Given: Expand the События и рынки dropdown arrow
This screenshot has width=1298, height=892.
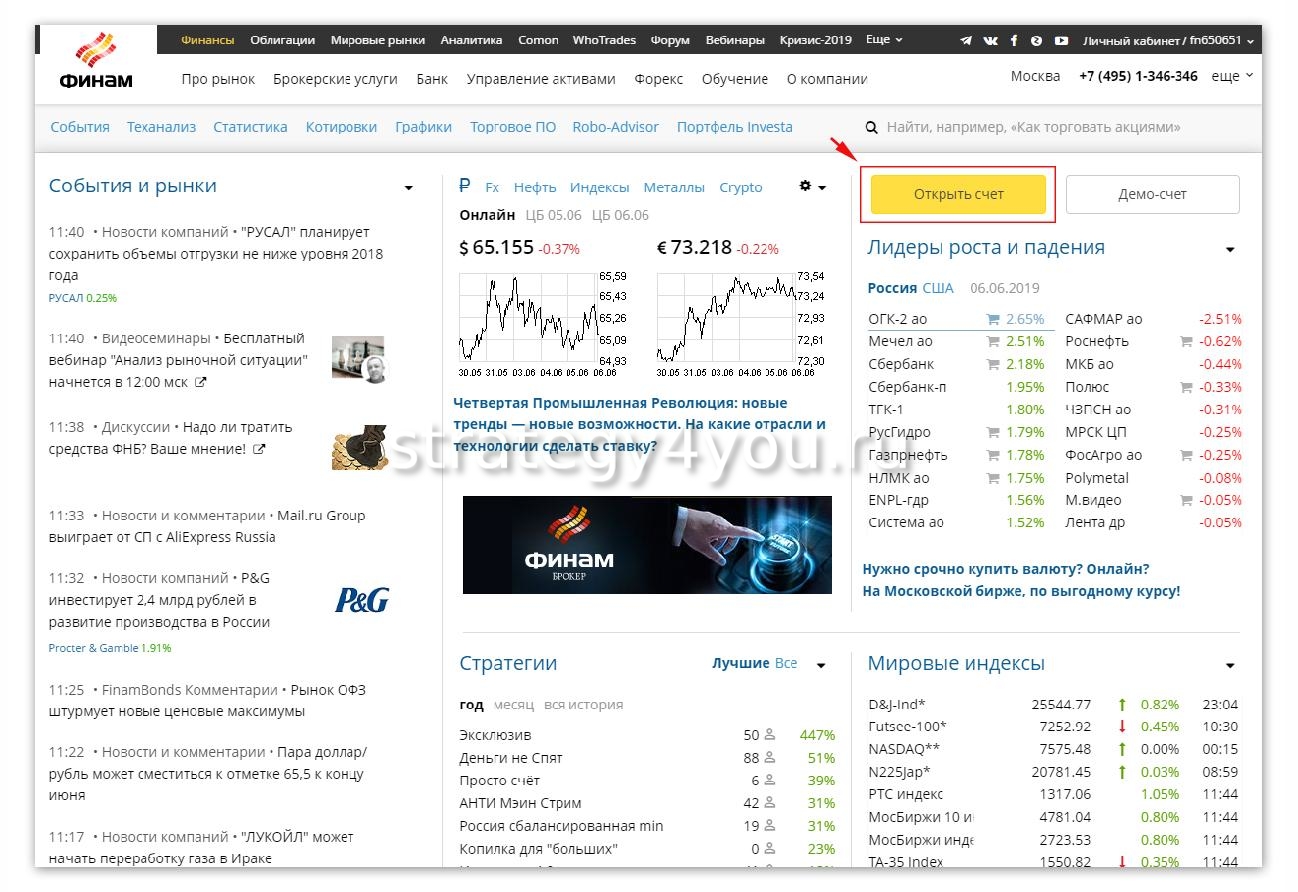Looking at the screenshot, I should pyautogui.click(x=408, y=188).
